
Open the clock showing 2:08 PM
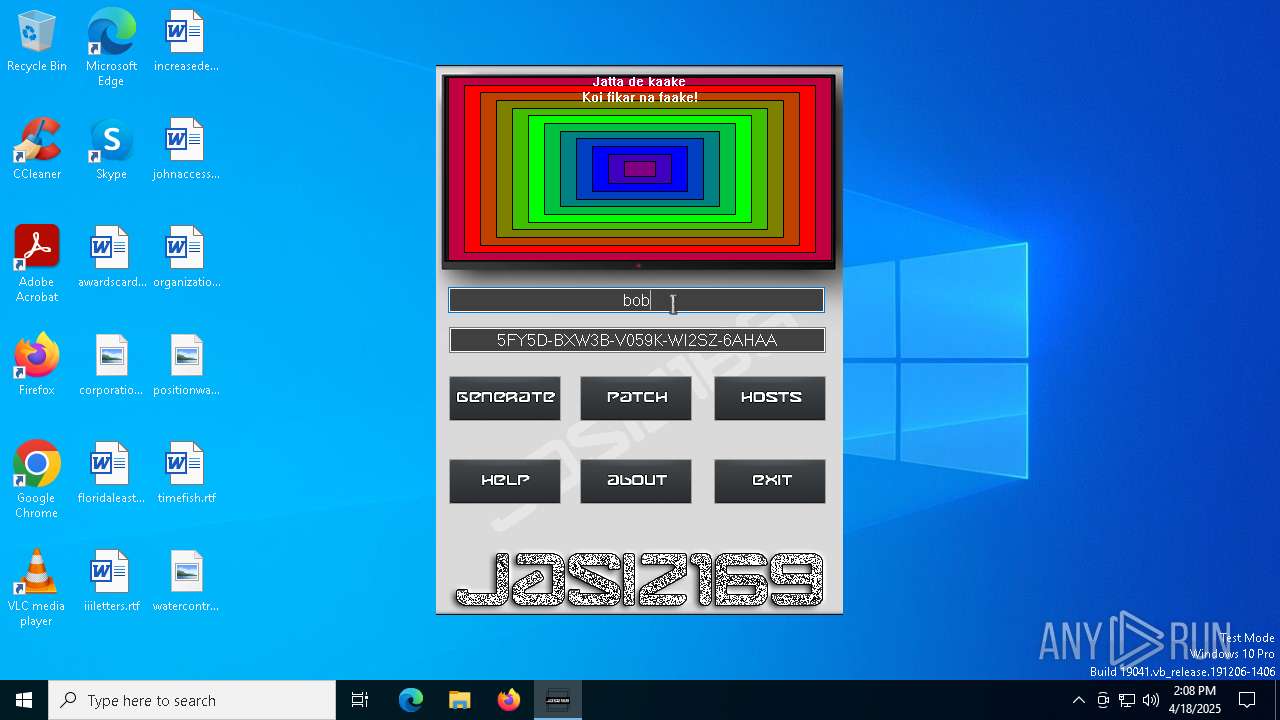1195,700
